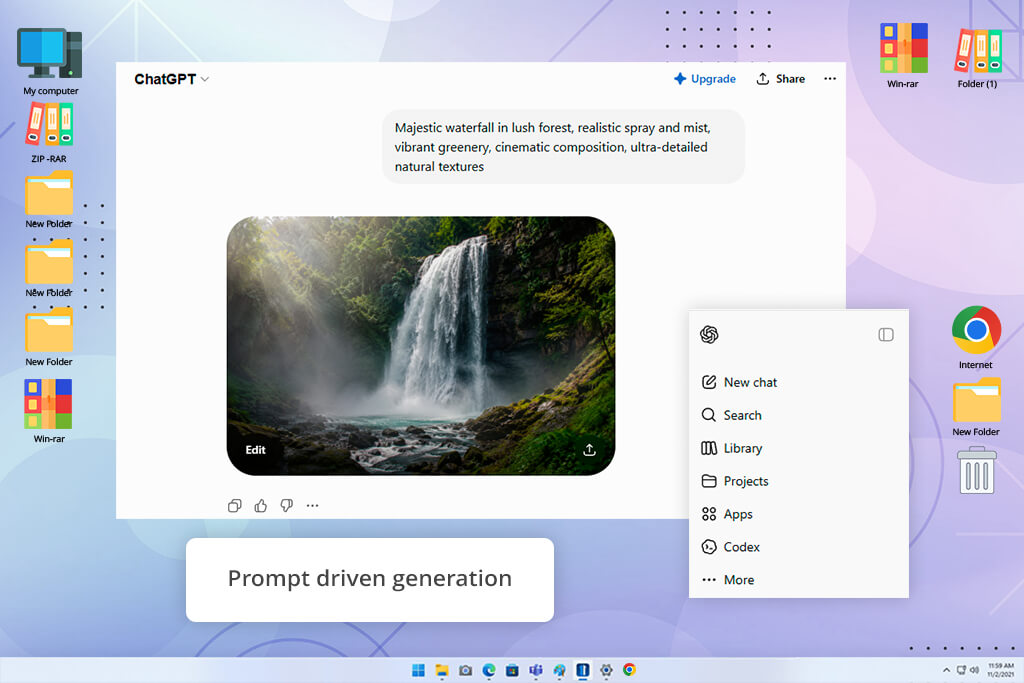Click the Upgrade link
This screenshot has width=1024, height=683.
click(705, 79)
